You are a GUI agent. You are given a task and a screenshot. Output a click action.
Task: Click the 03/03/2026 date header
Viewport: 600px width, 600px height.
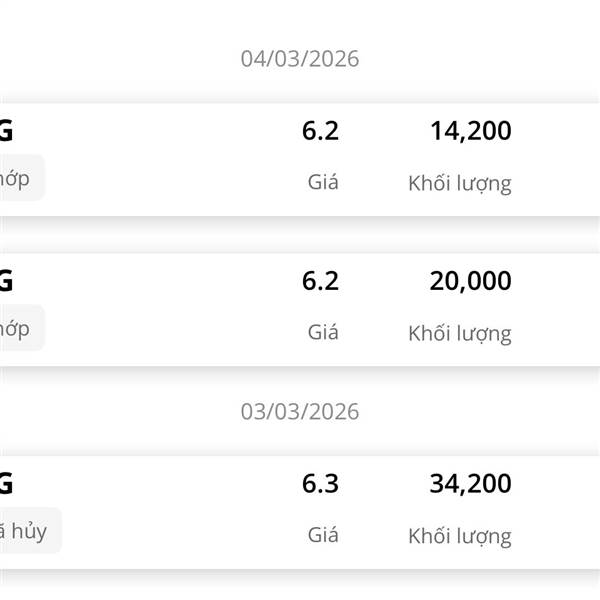(x=299, y=412)
